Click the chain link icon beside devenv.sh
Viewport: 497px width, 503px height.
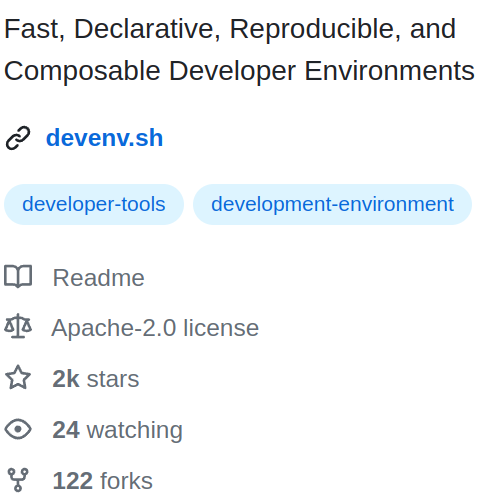(x=18, y=138)
